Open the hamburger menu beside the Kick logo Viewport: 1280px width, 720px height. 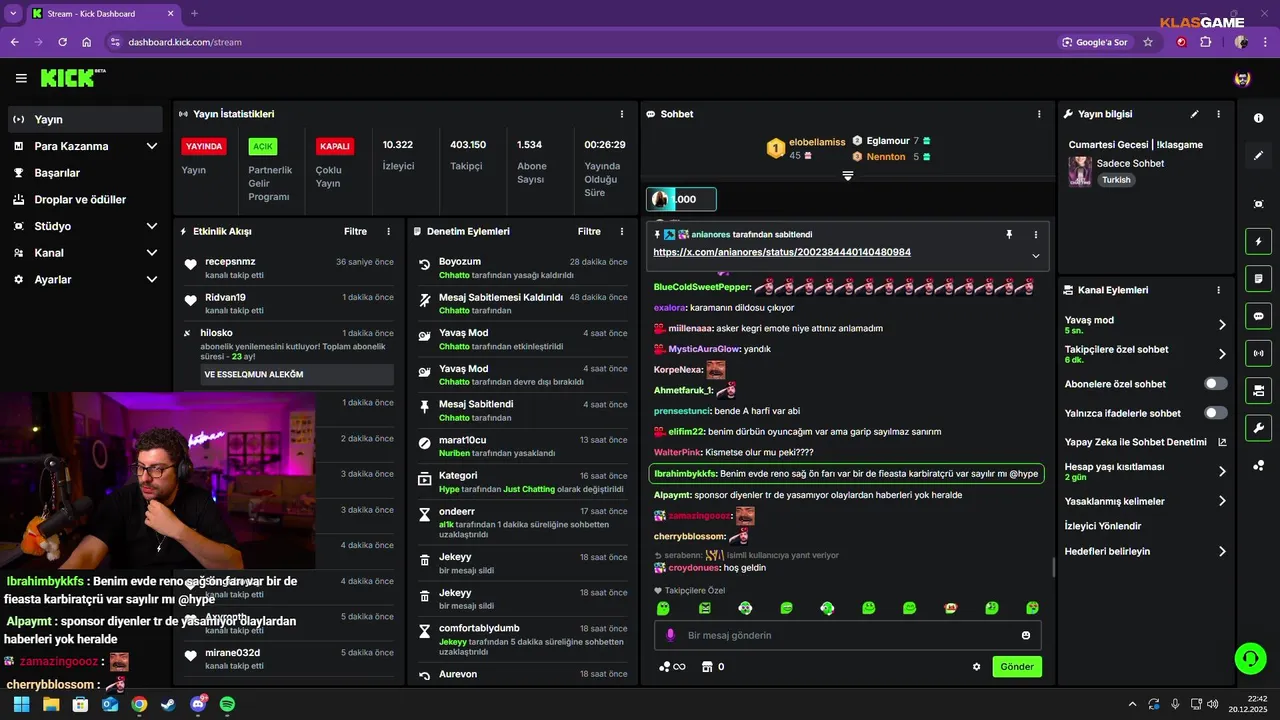tap(21, 78)
